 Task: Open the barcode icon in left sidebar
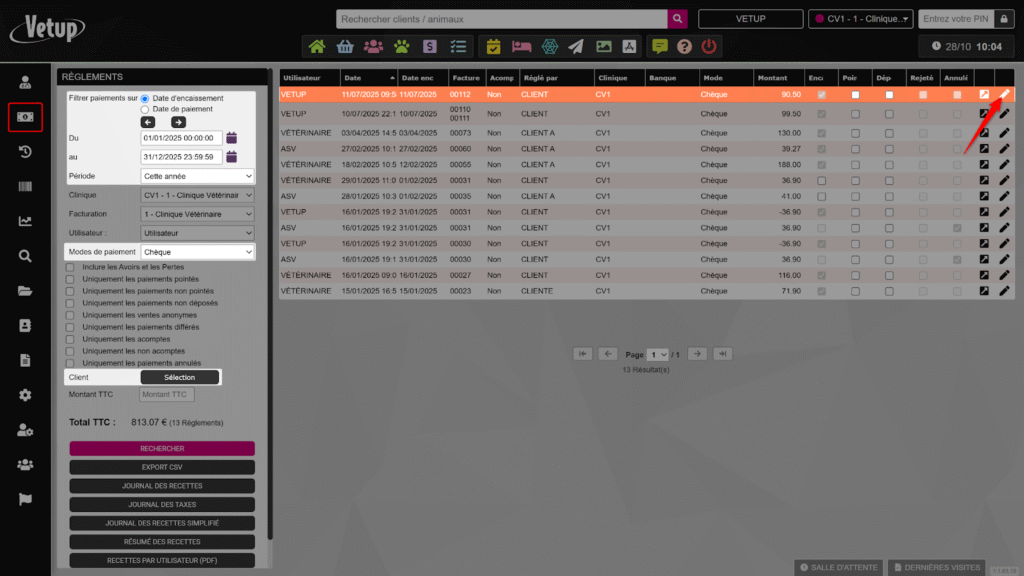25,186
